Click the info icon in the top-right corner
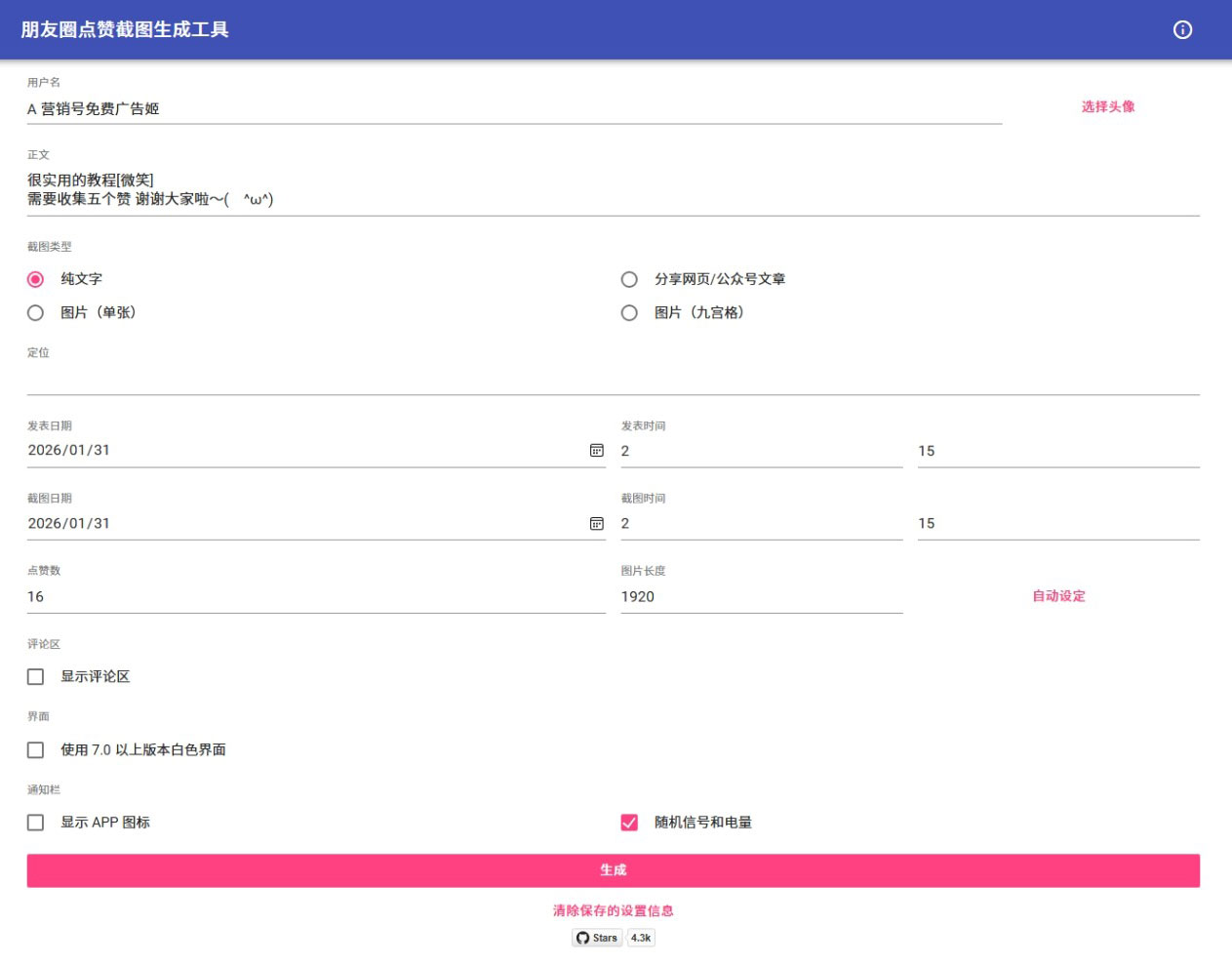1232x965 pixels. coord(1182,30)
